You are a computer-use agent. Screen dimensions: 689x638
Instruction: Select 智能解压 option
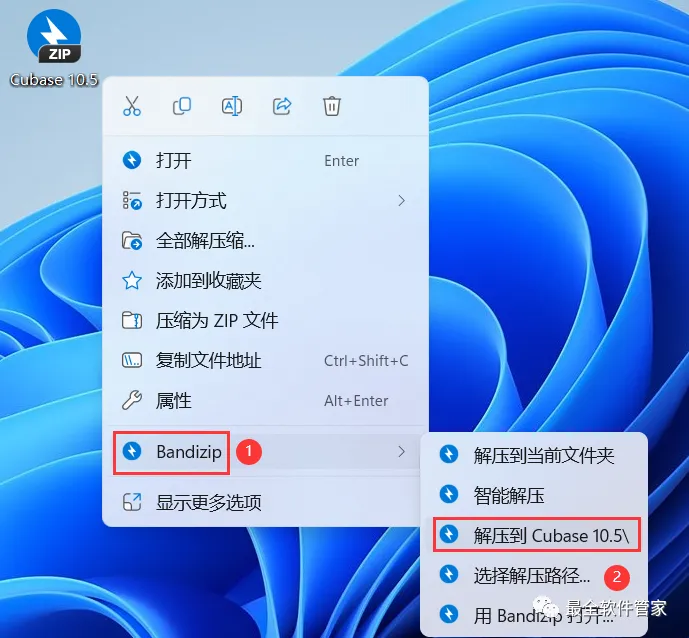click(534, 495)
